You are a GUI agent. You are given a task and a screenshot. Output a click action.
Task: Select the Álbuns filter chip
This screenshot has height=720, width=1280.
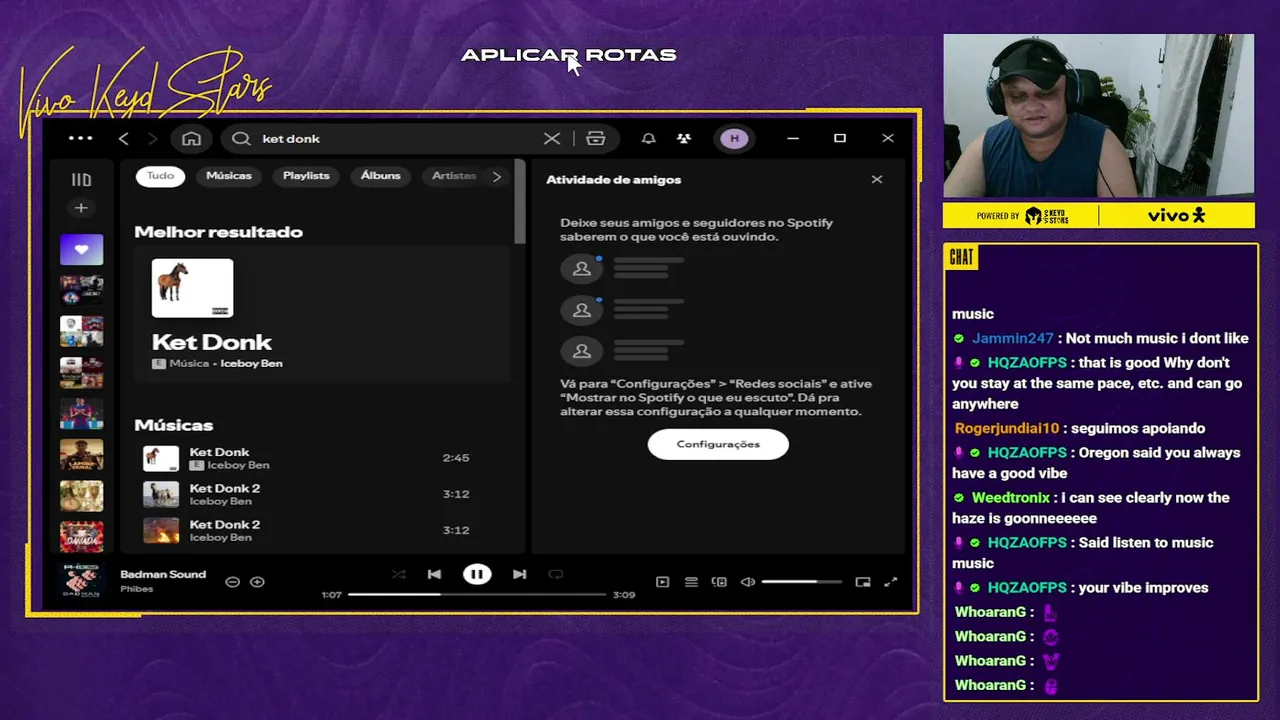tap(381, 176)
